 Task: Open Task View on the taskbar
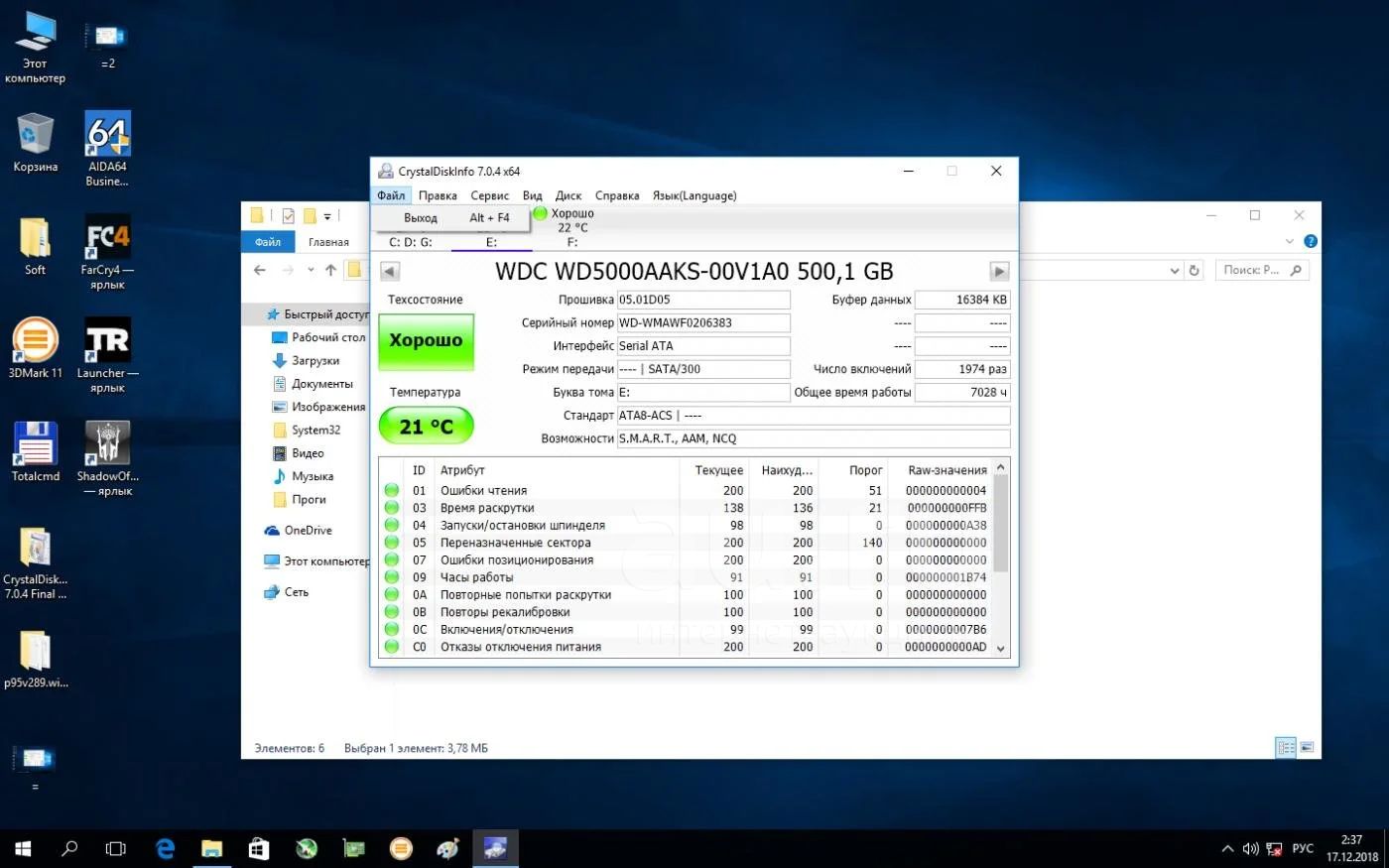click(x=116, y=849)
